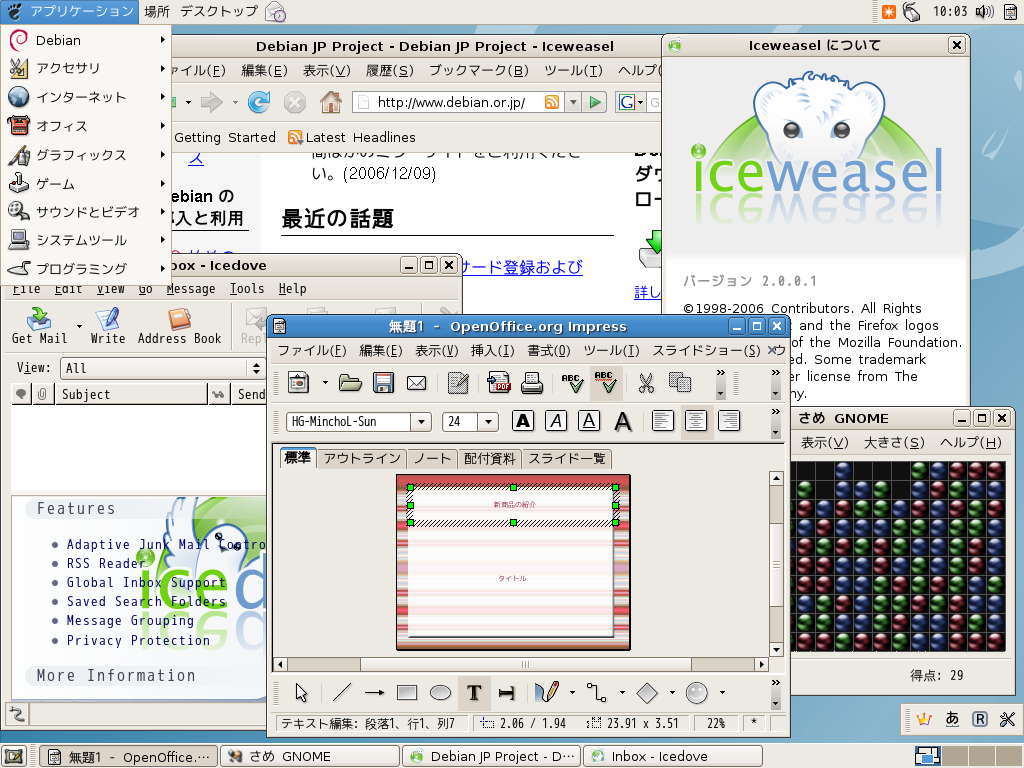
Task: Switch to さめ GNOME taskbar button
Action: coord(310,756)
